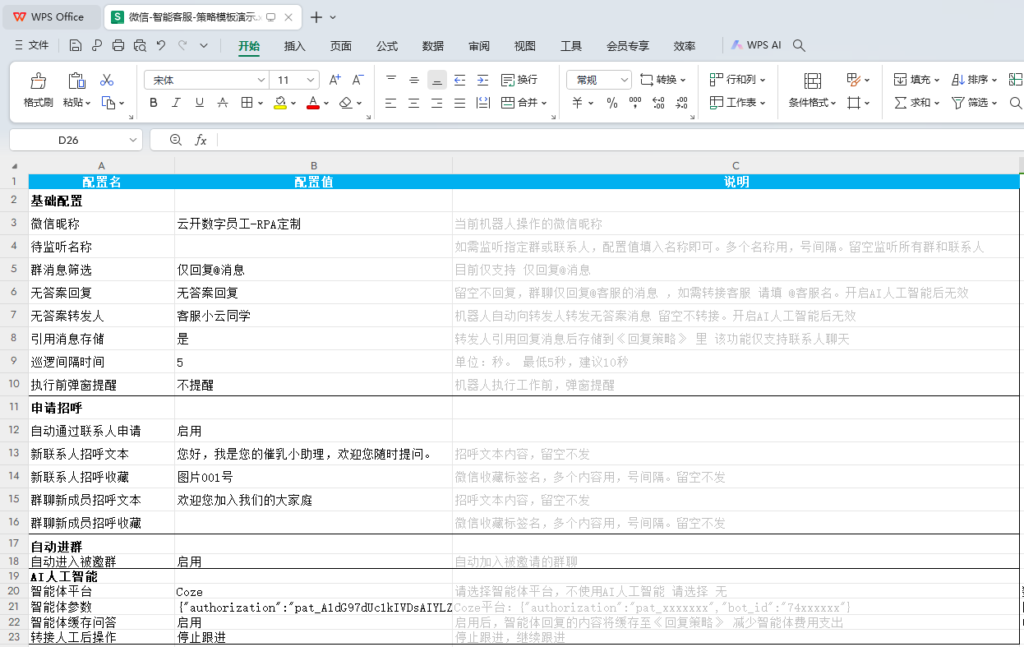Click the Name Box showing D26
Screen dimensions: 1024x647
76,140
